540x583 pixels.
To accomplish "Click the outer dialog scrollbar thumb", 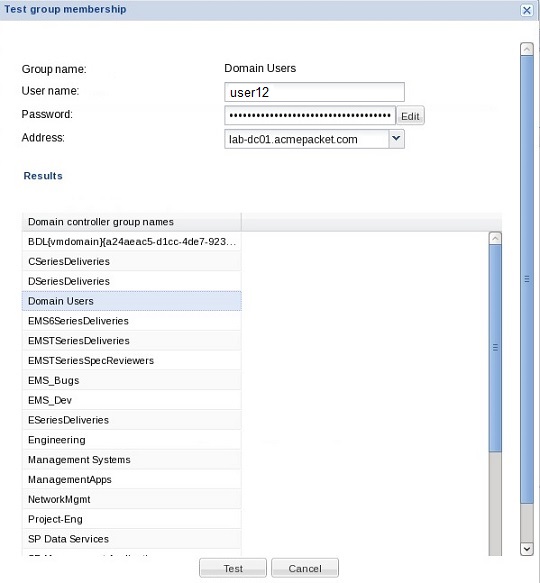I will [x=527, y=279].
